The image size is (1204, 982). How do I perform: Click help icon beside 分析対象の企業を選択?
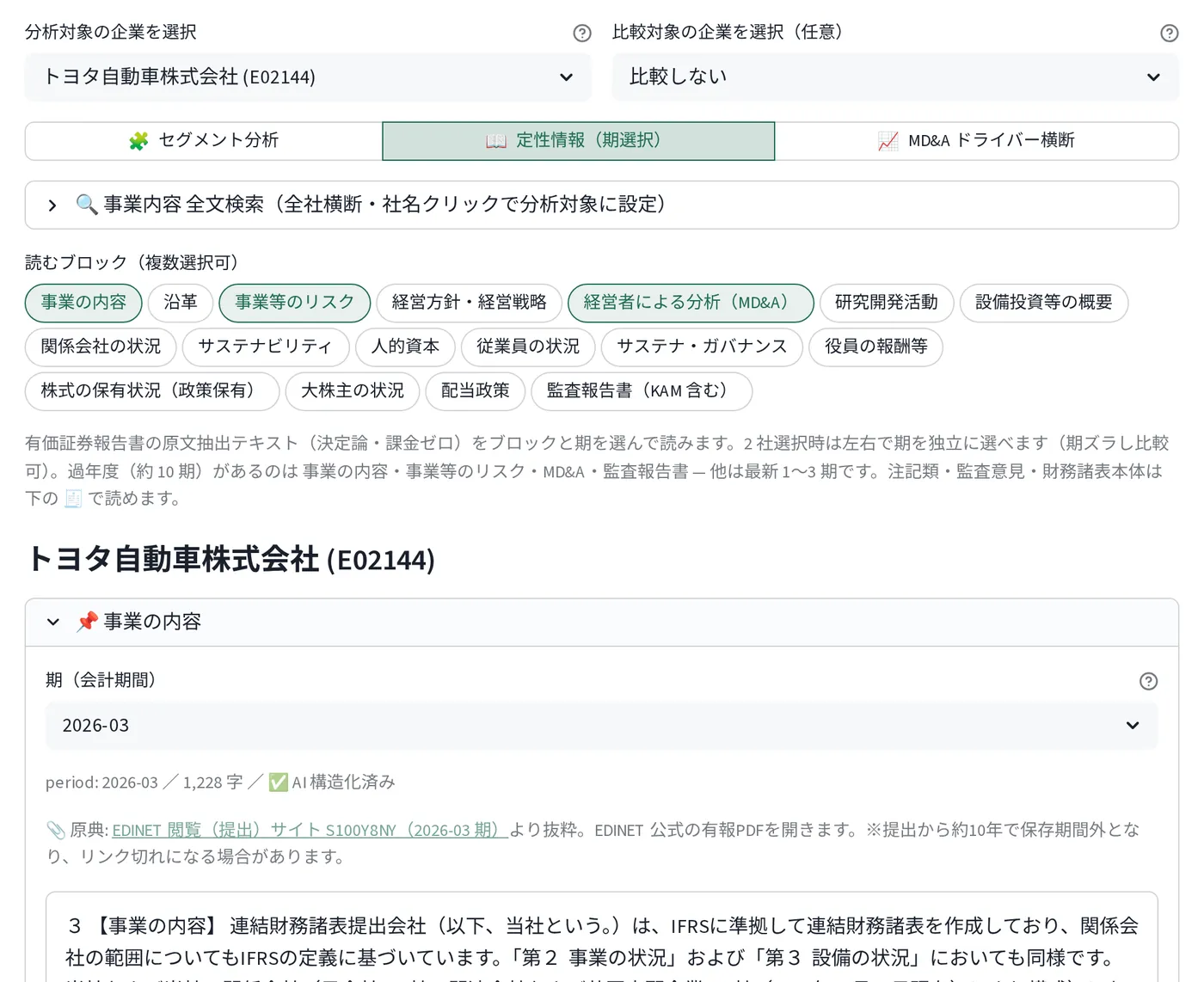pyautogui.click(x=582, y=33)
